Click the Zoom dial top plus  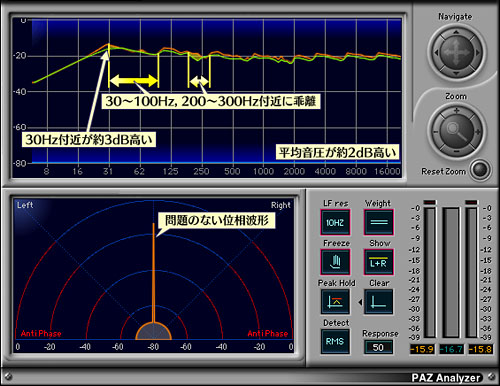(456, 110)
